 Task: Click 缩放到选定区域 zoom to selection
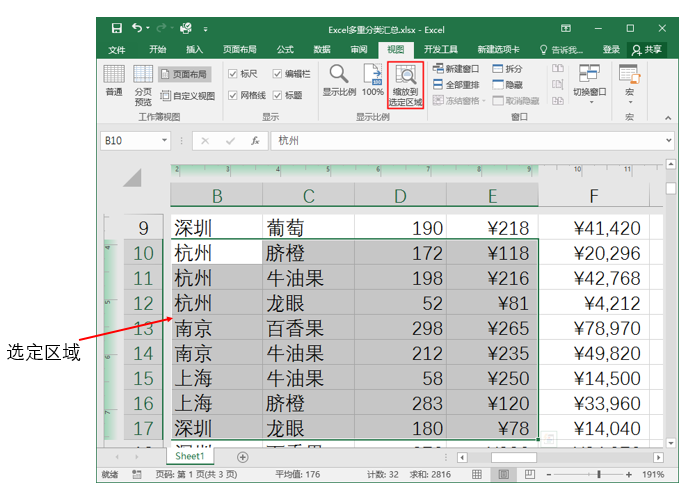point(405,85)
